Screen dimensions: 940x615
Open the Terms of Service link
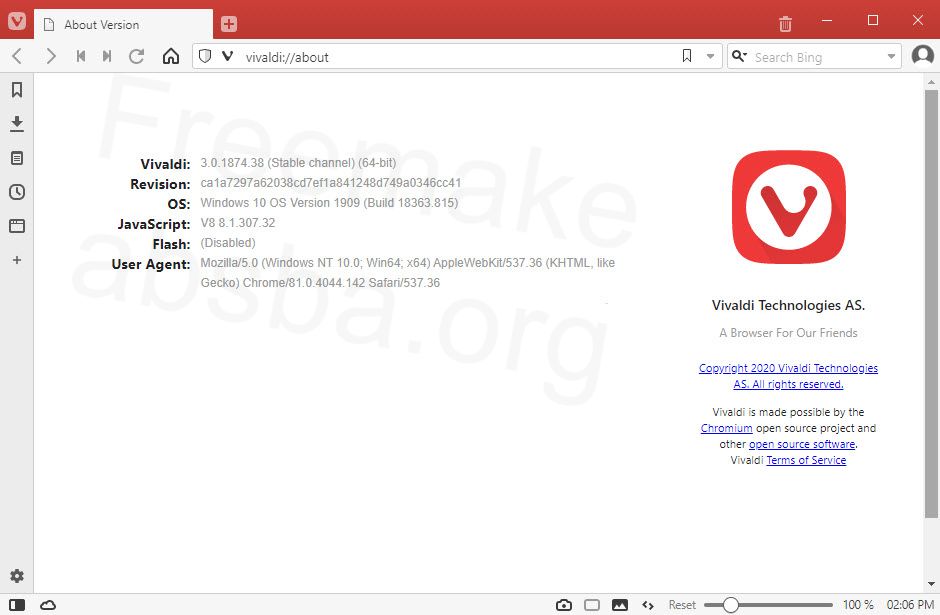point(806,460)
